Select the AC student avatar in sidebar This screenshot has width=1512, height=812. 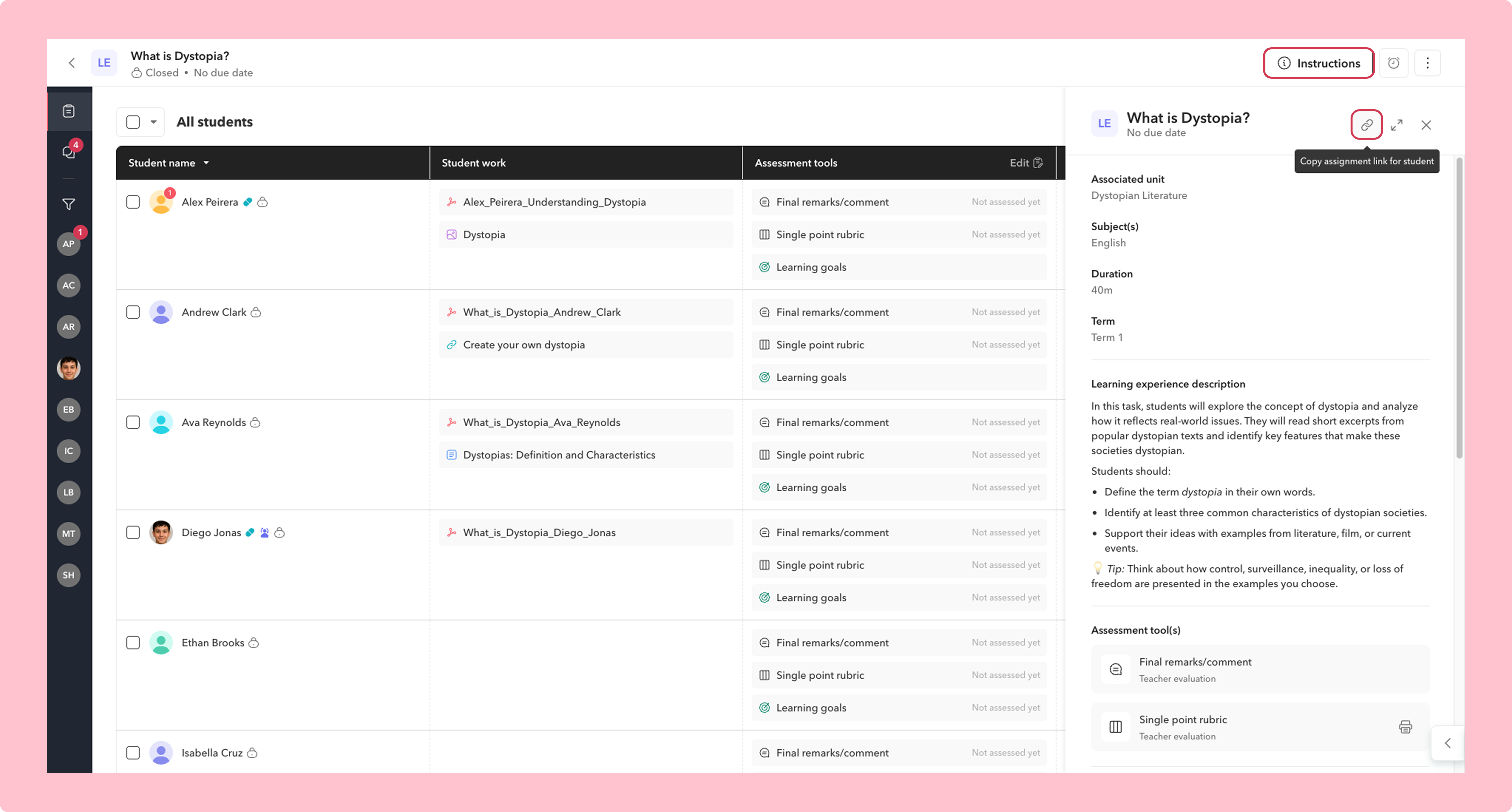click(x=69, y=285)
